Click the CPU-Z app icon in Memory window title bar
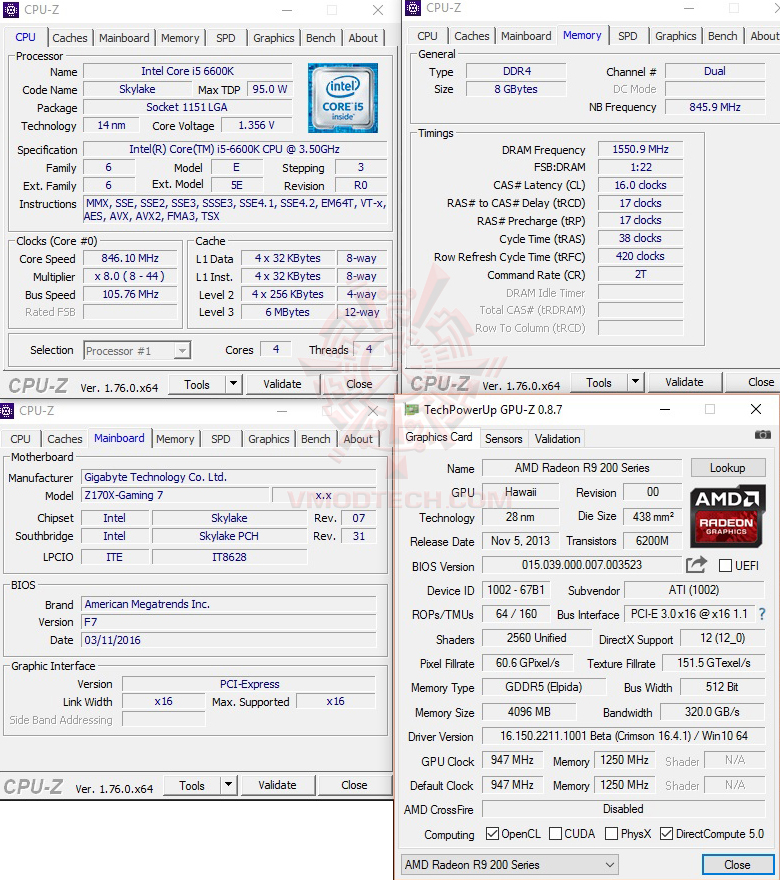780x880 pixels. [x=413, y=8]
